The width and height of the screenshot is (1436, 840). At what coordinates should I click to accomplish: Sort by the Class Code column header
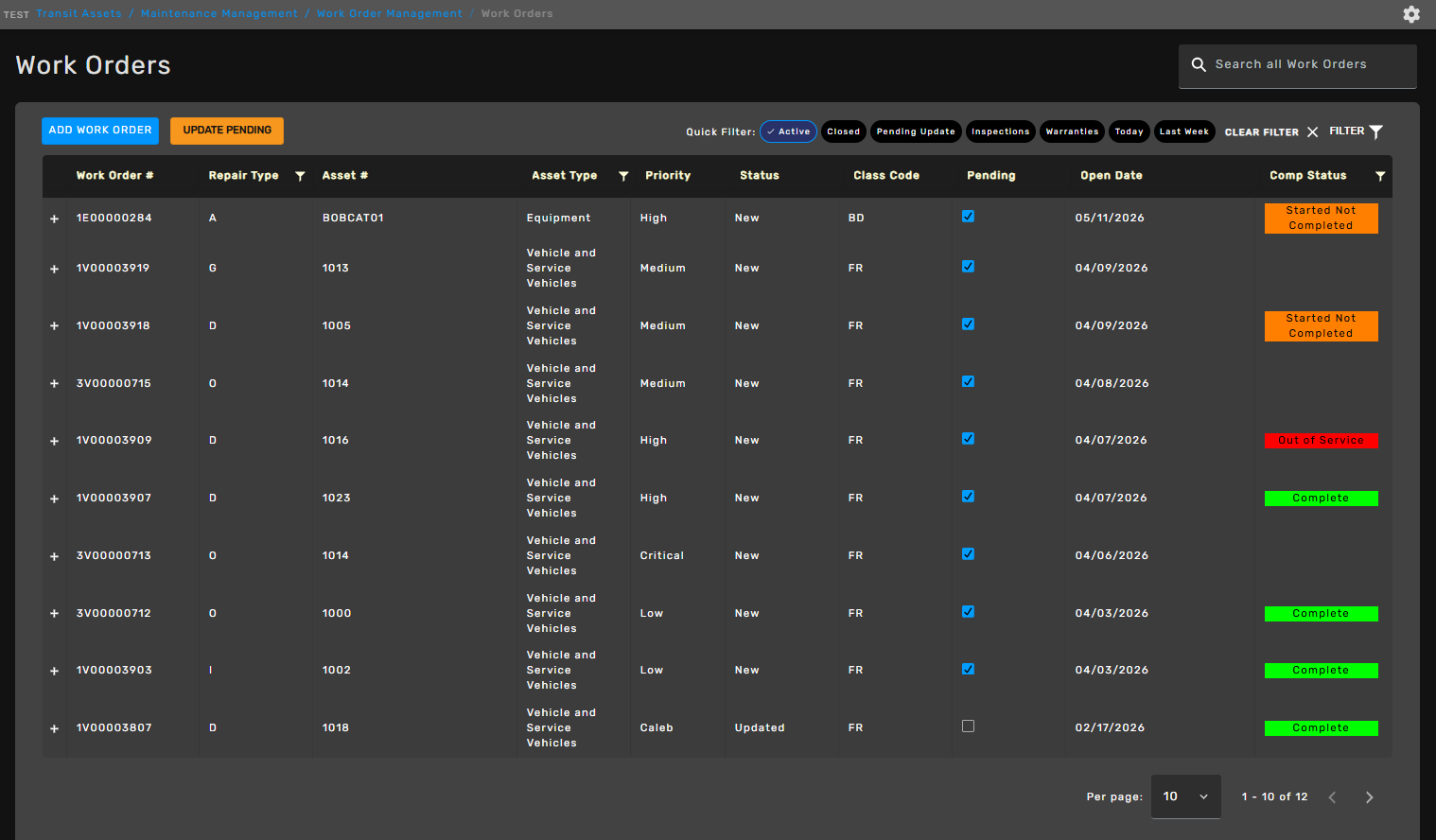pos(886,176)
